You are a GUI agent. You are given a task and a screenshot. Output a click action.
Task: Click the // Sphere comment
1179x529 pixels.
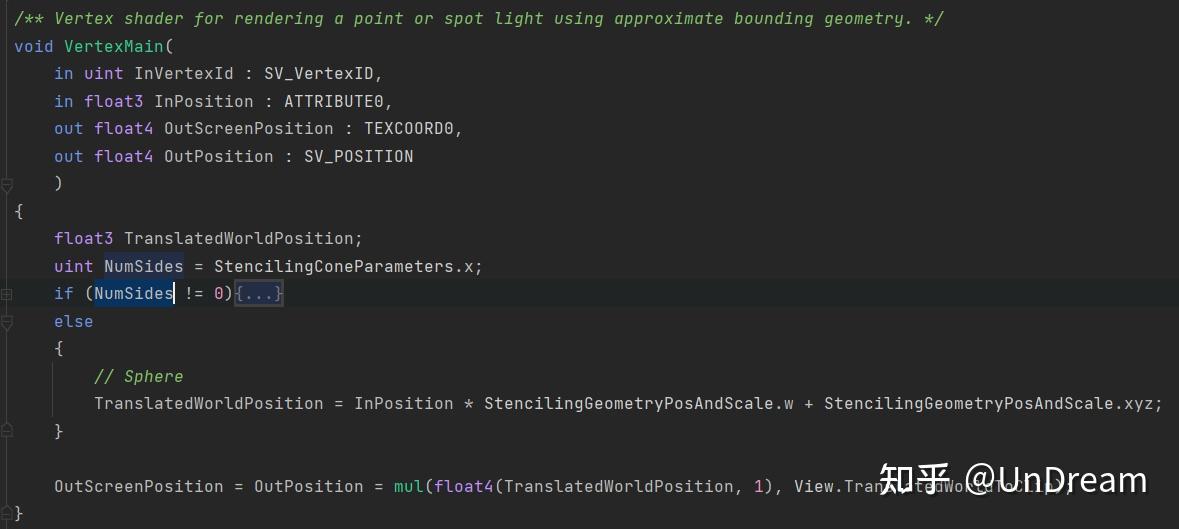click(x=138, y=377)
